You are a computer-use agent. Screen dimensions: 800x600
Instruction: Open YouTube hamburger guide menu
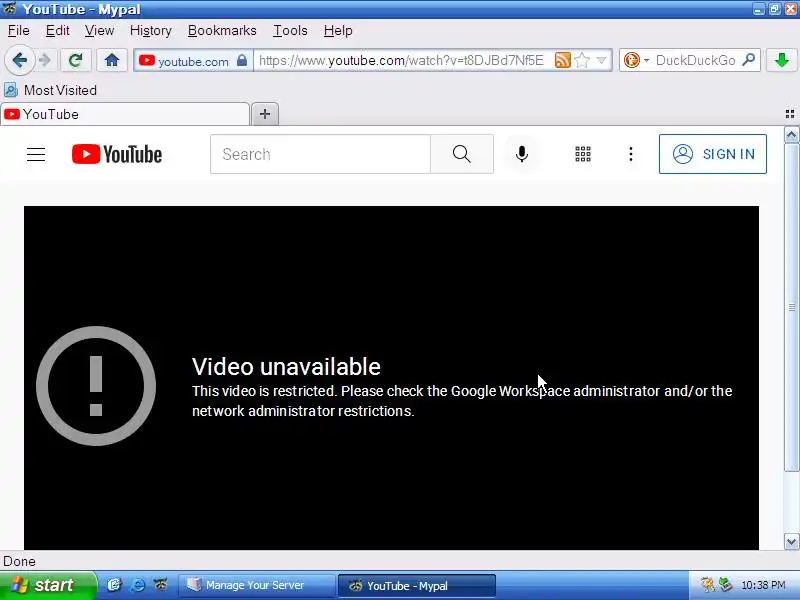tap(36, 154)
